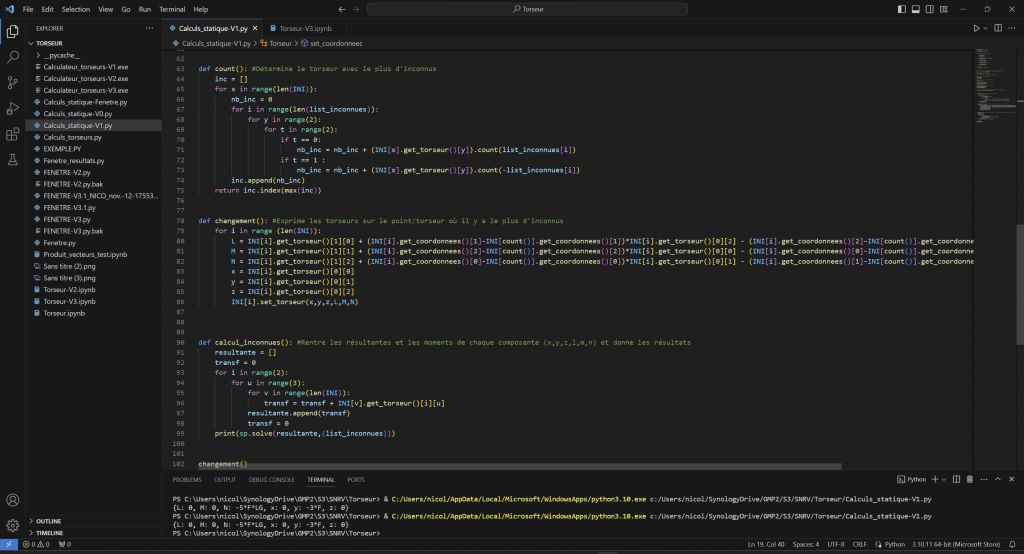Open the Terminal menu
Screen dimensions: 1024x554
[172, 9]
